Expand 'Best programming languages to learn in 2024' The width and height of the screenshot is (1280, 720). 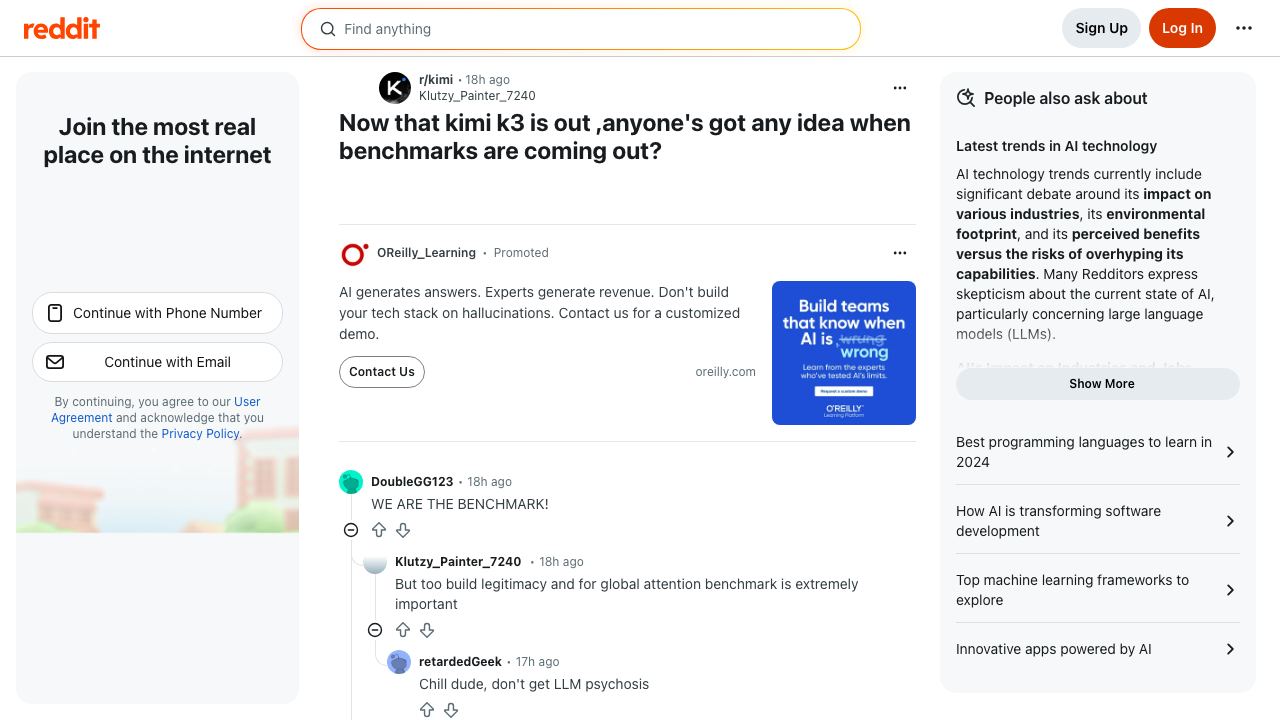tap(1098, 452)
